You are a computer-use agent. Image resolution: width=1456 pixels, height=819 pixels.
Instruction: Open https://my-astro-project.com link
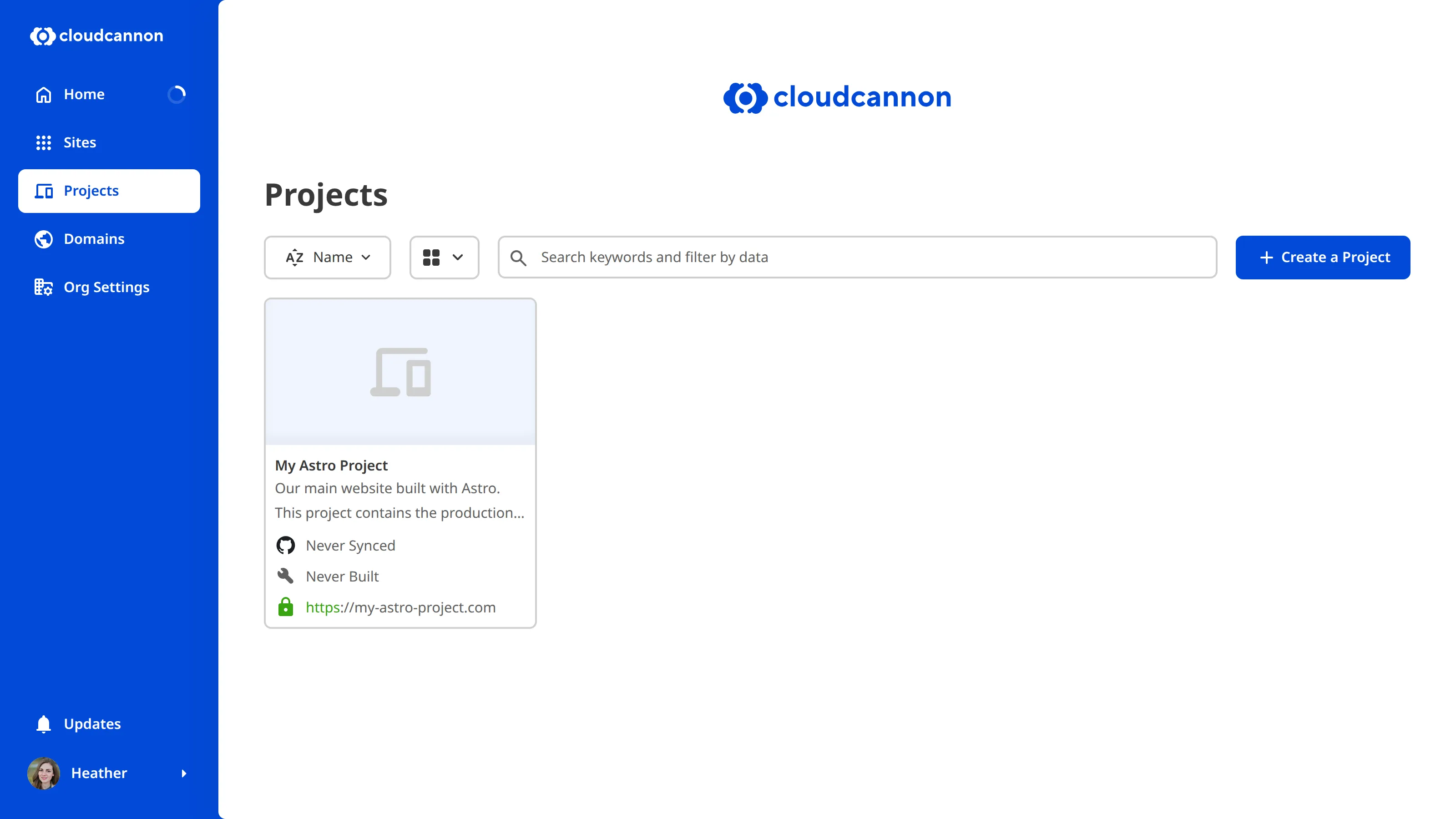coord(401,607)
